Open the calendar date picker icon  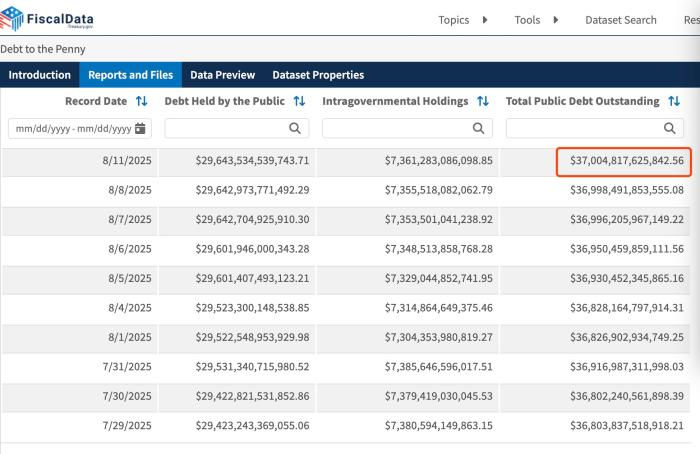tap(140, 128)
